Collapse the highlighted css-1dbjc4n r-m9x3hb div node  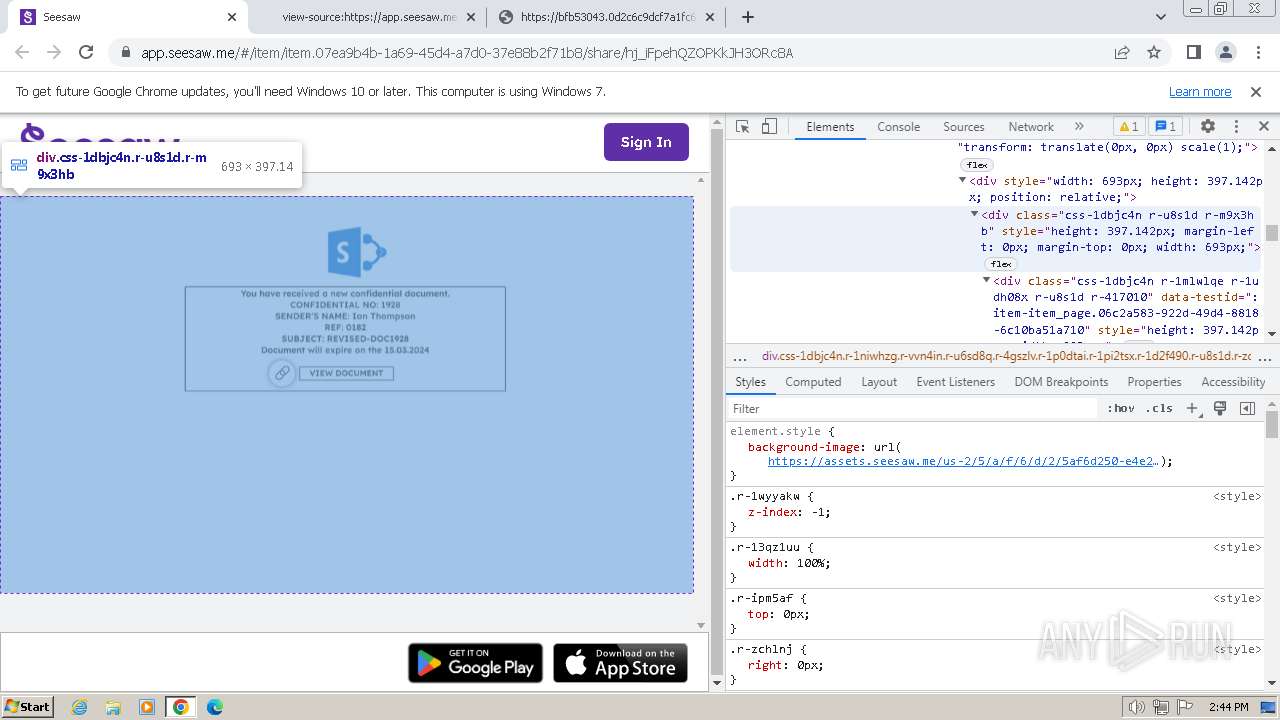click(x=975, y=215)
